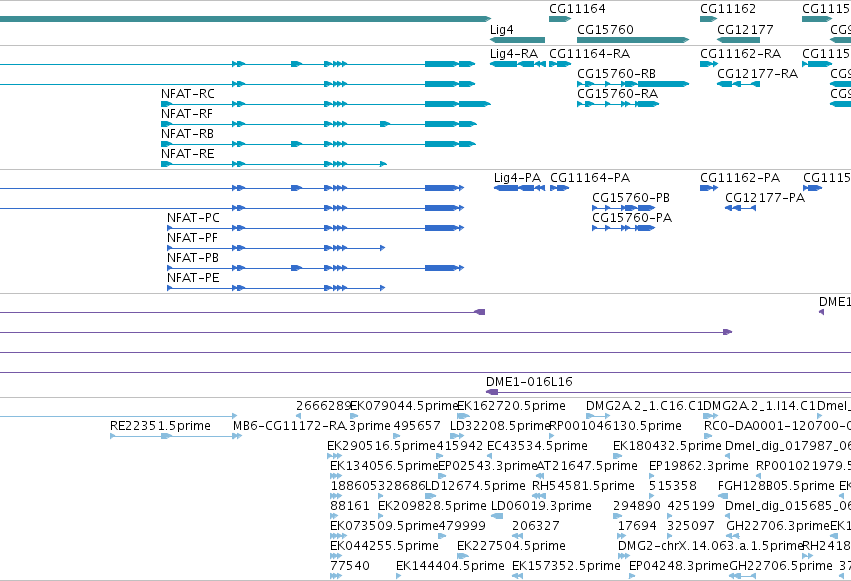Select the NFAT-RB transcript label

tap(187, 133)
